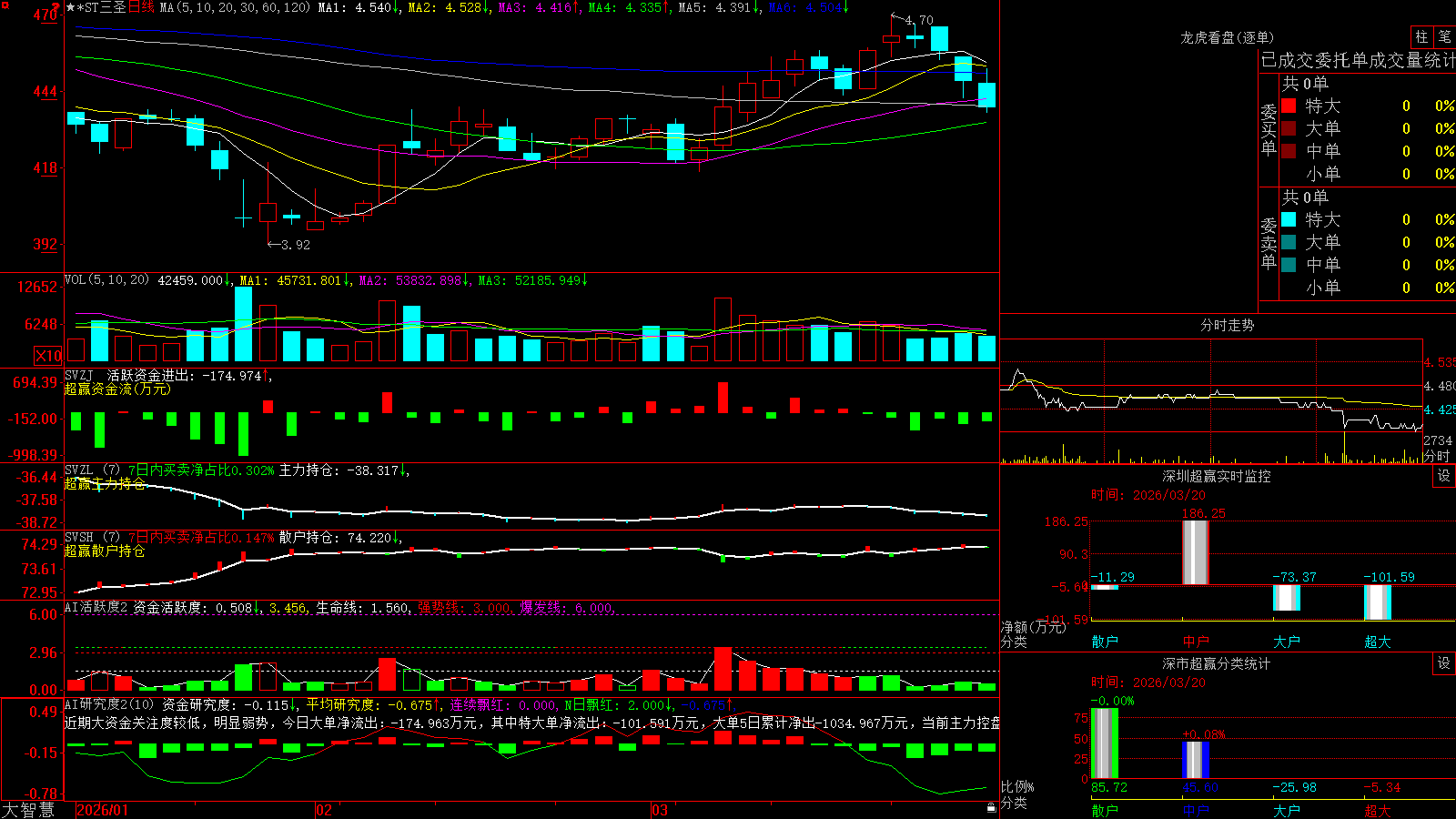1456x819 pixels.
Task: Click 时间: 2026/03/20 in 深圳超赢实时监控
Action: click(1148, 495)
